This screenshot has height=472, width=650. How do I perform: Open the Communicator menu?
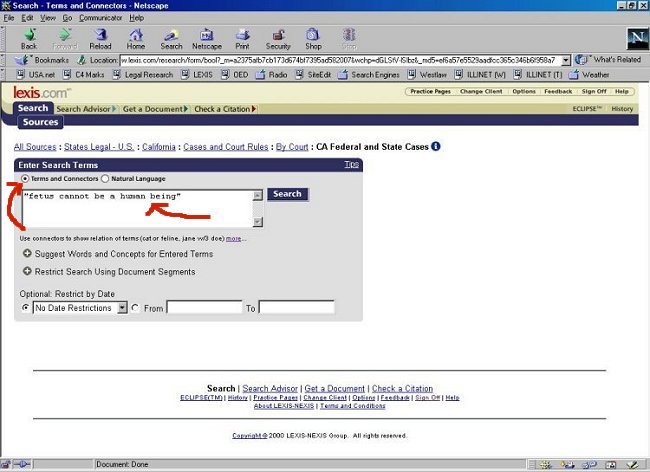101,18
